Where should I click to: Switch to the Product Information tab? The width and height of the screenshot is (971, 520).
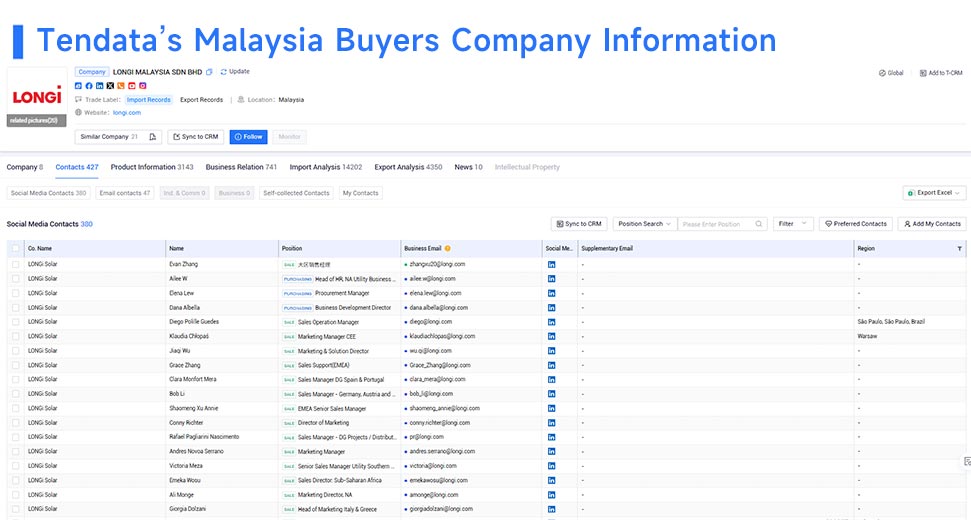(152, 167)
